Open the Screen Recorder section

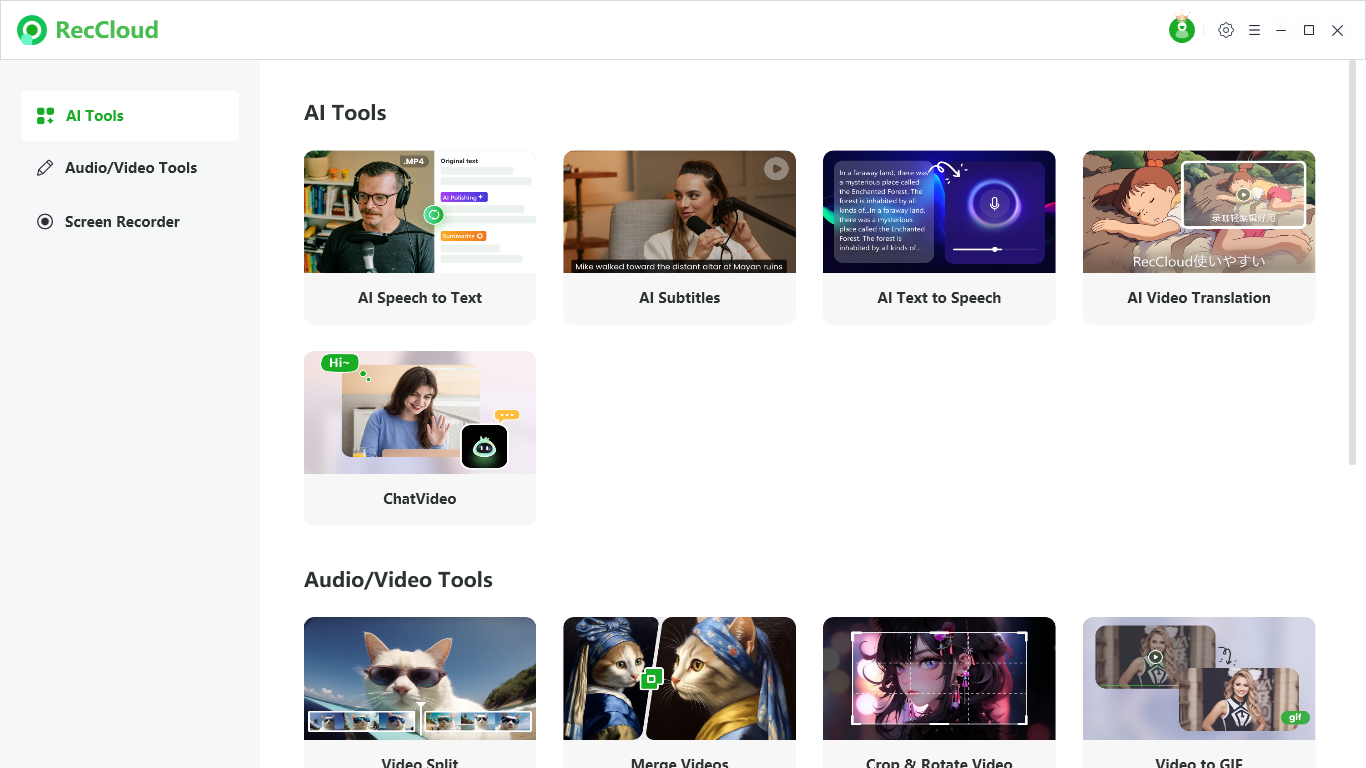coord(122,221)
